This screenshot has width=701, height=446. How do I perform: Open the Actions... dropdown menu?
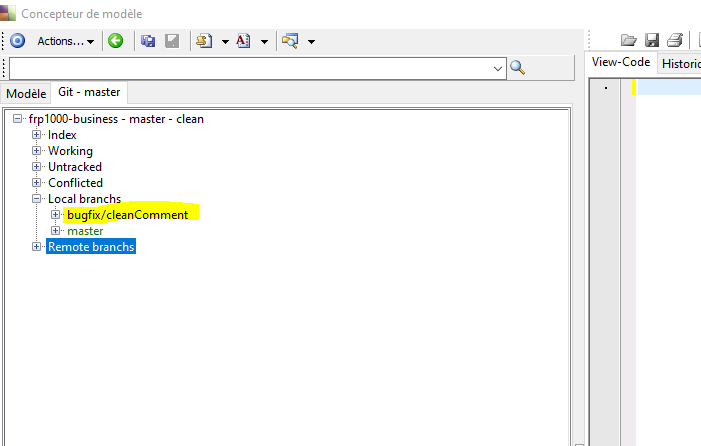click(x=66, y=41)
